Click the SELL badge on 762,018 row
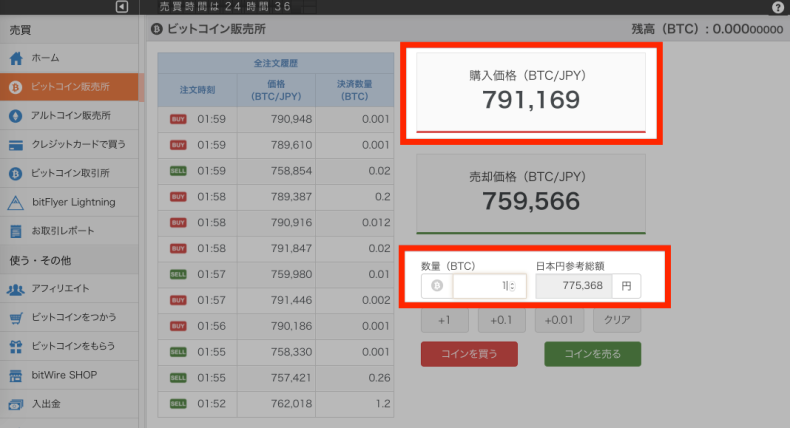The width and height of the screenshot is (790, 428). 178,404
